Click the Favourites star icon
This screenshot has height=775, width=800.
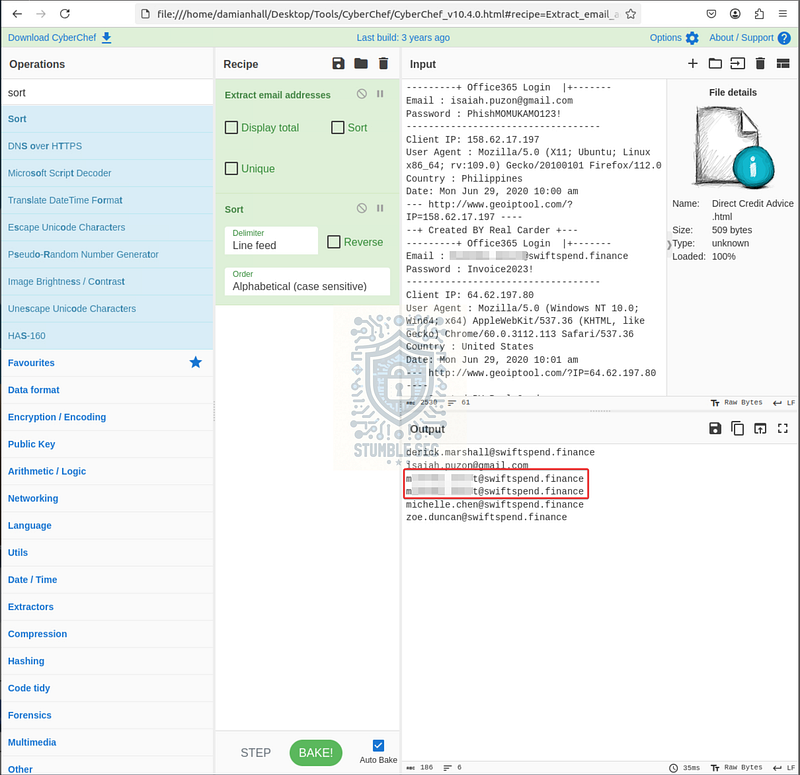195,362
